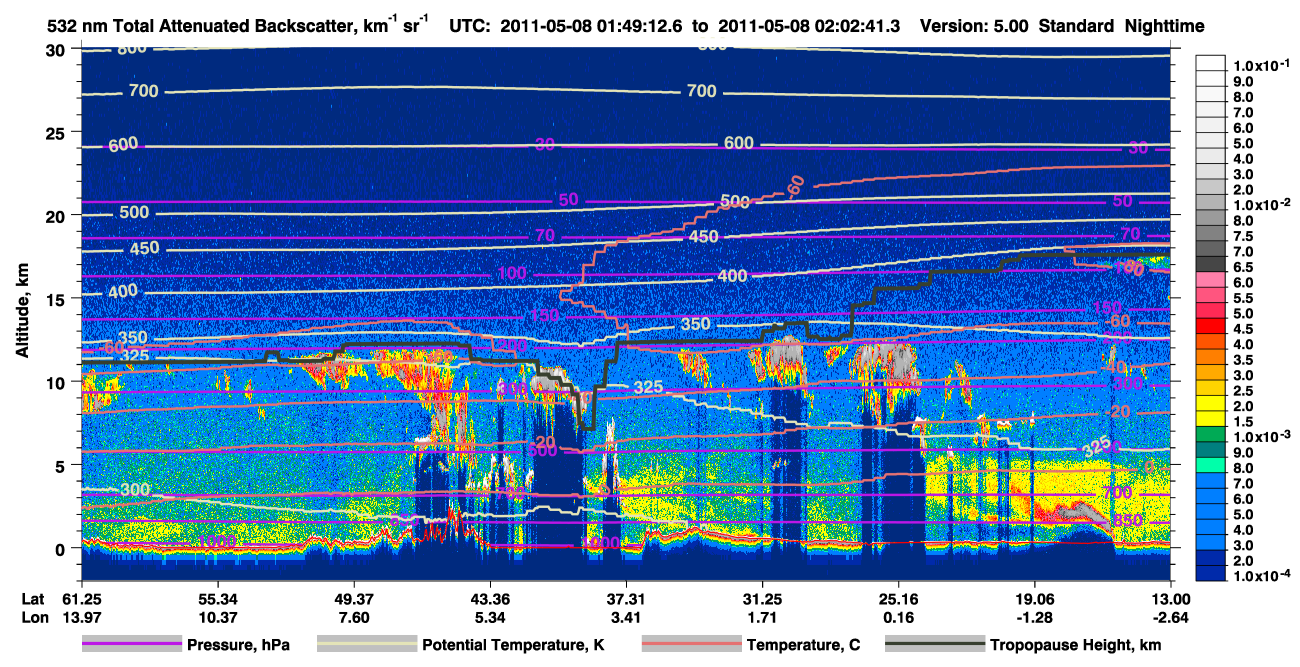Click the dark Tropopause Height legend swatch

(x=935, y=645)
